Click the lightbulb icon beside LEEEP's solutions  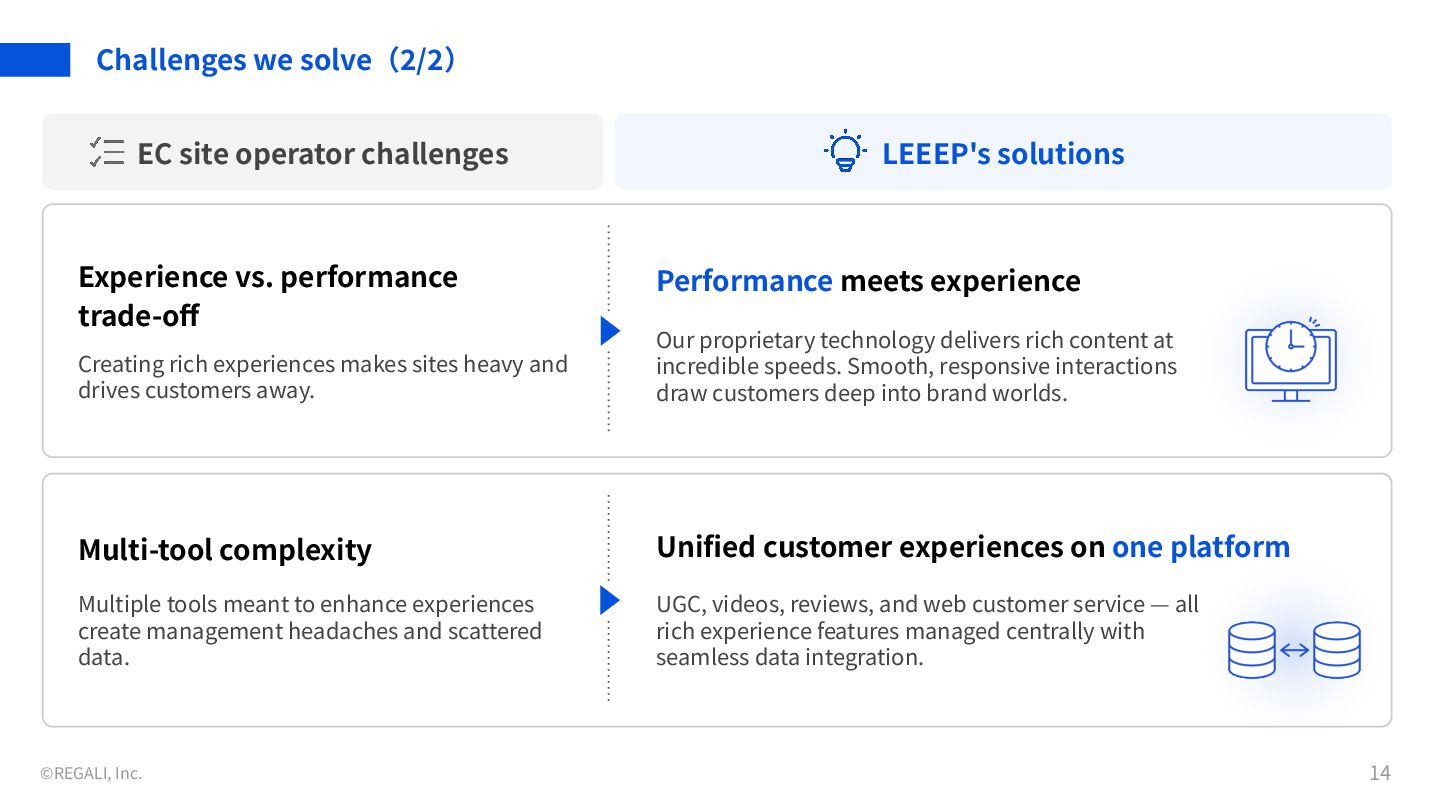coord(845,152)
